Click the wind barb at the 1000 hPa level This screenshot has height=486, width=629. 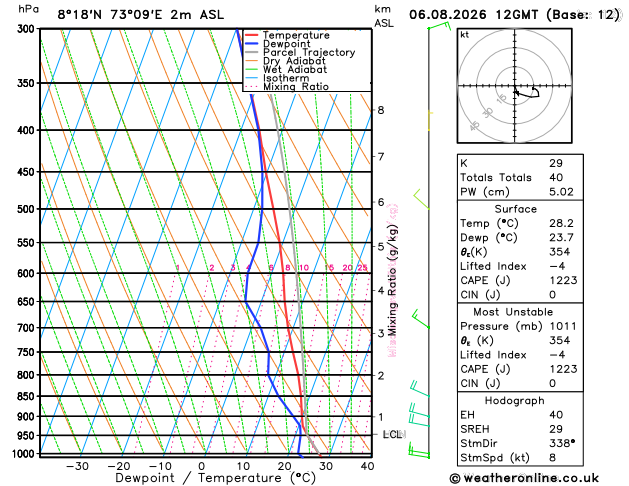419,450
